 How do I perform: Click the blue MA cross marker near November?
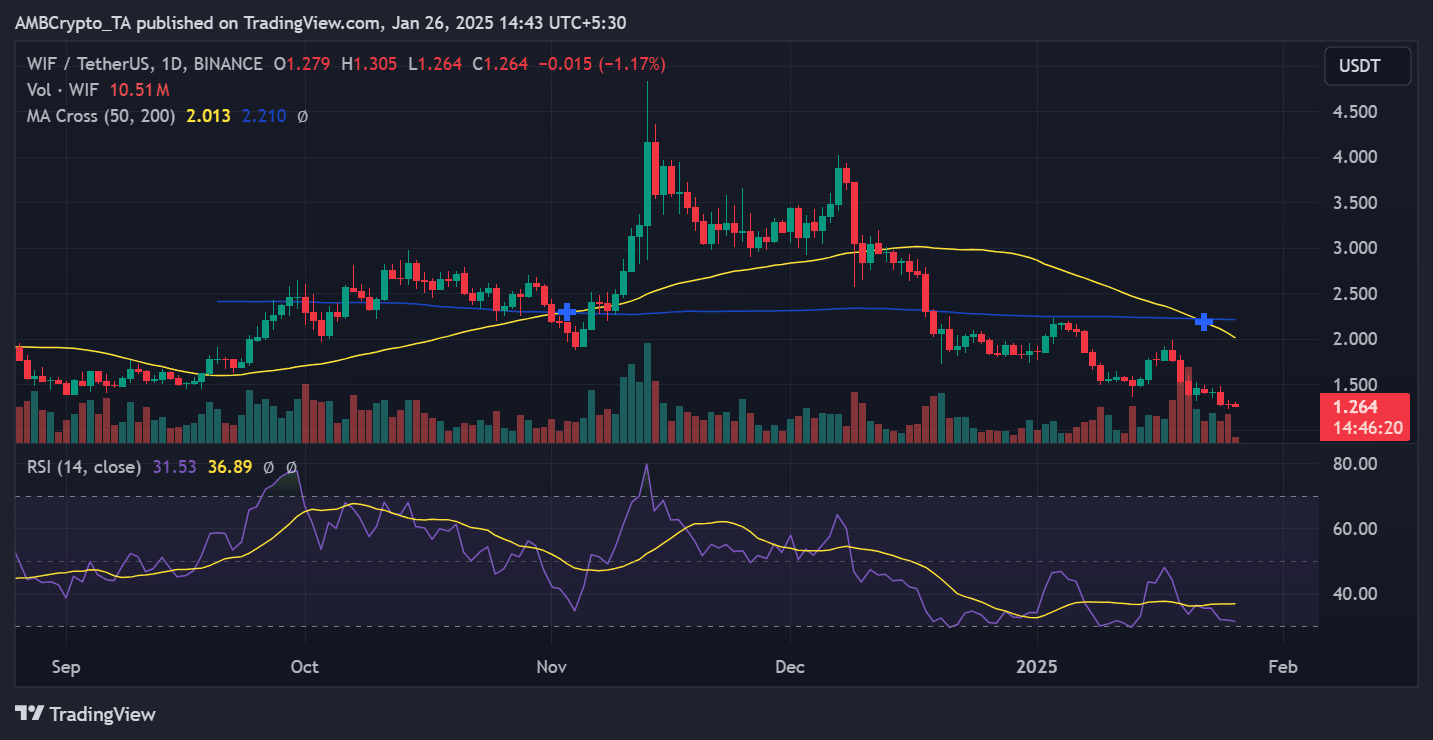click(x=566, y=312)
